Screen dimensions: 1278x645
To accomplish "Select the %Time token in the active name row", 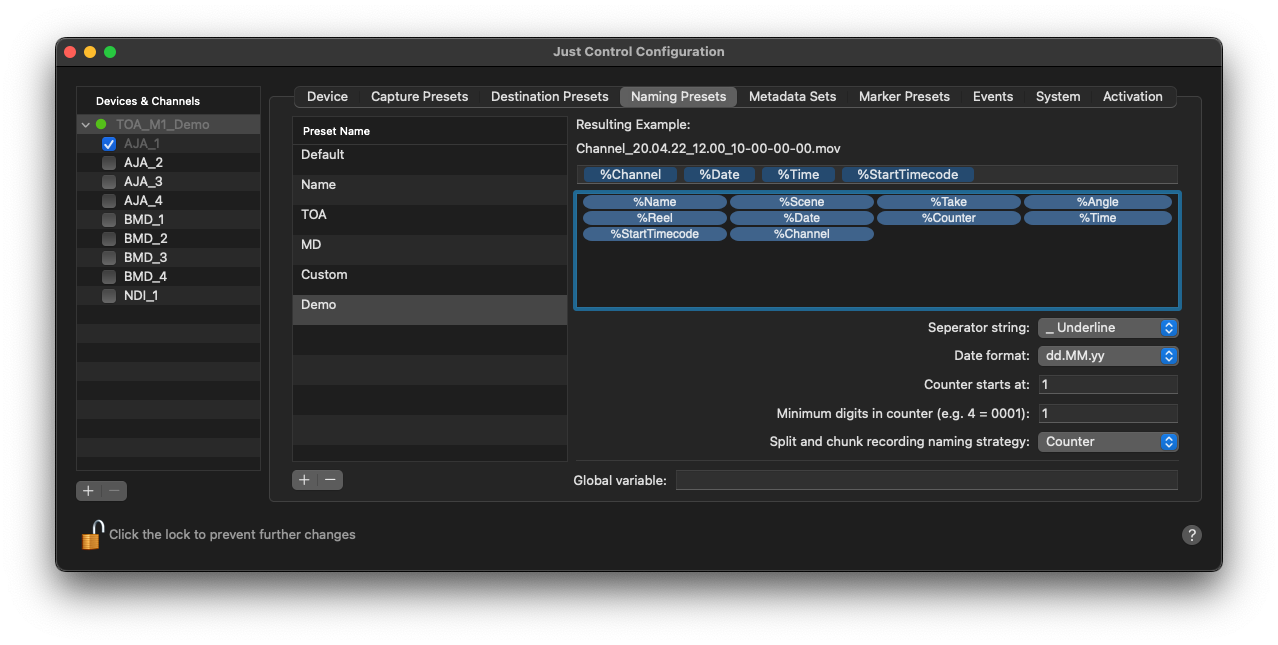I will click(798, 175).
